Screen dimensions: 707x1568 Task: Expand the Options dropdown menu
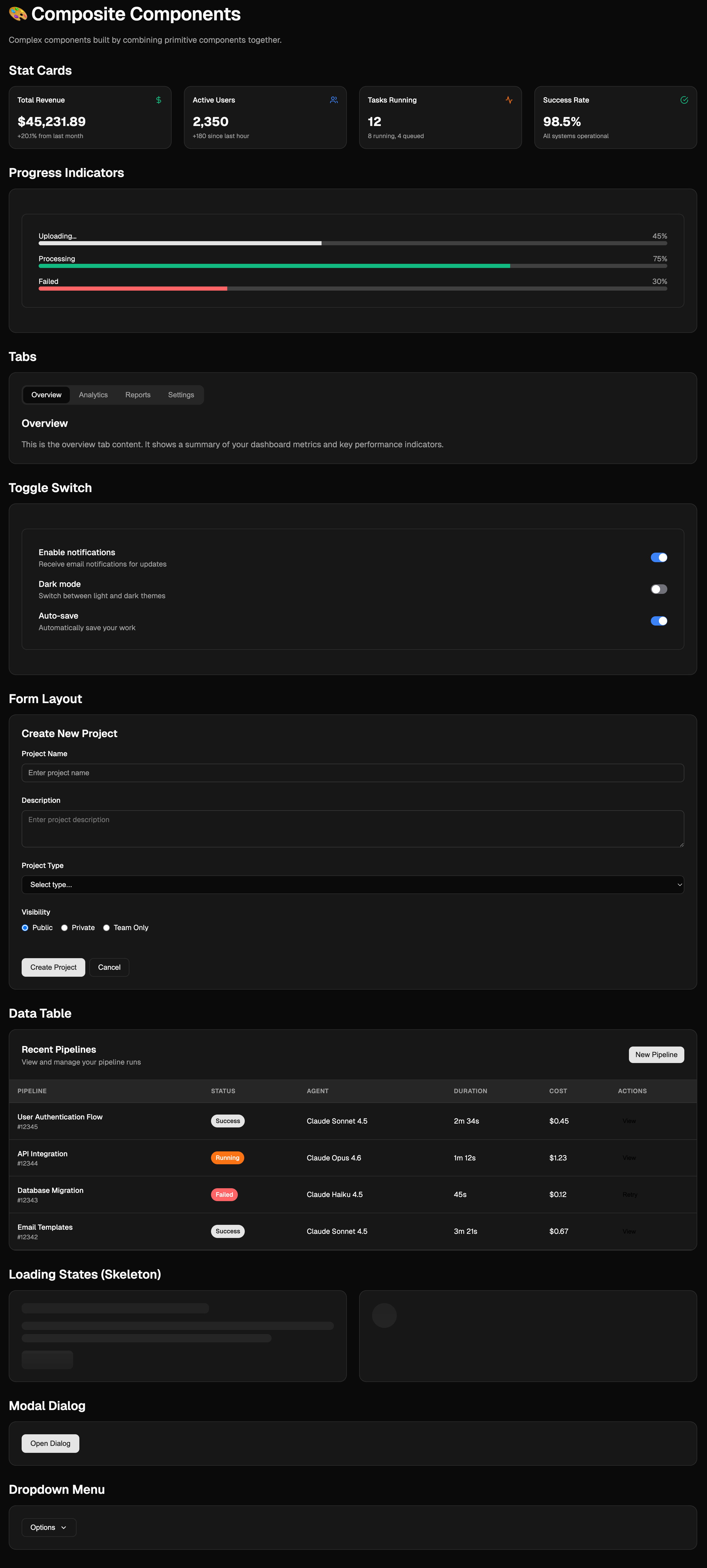pyautogui.click(x=49, y=1527)
